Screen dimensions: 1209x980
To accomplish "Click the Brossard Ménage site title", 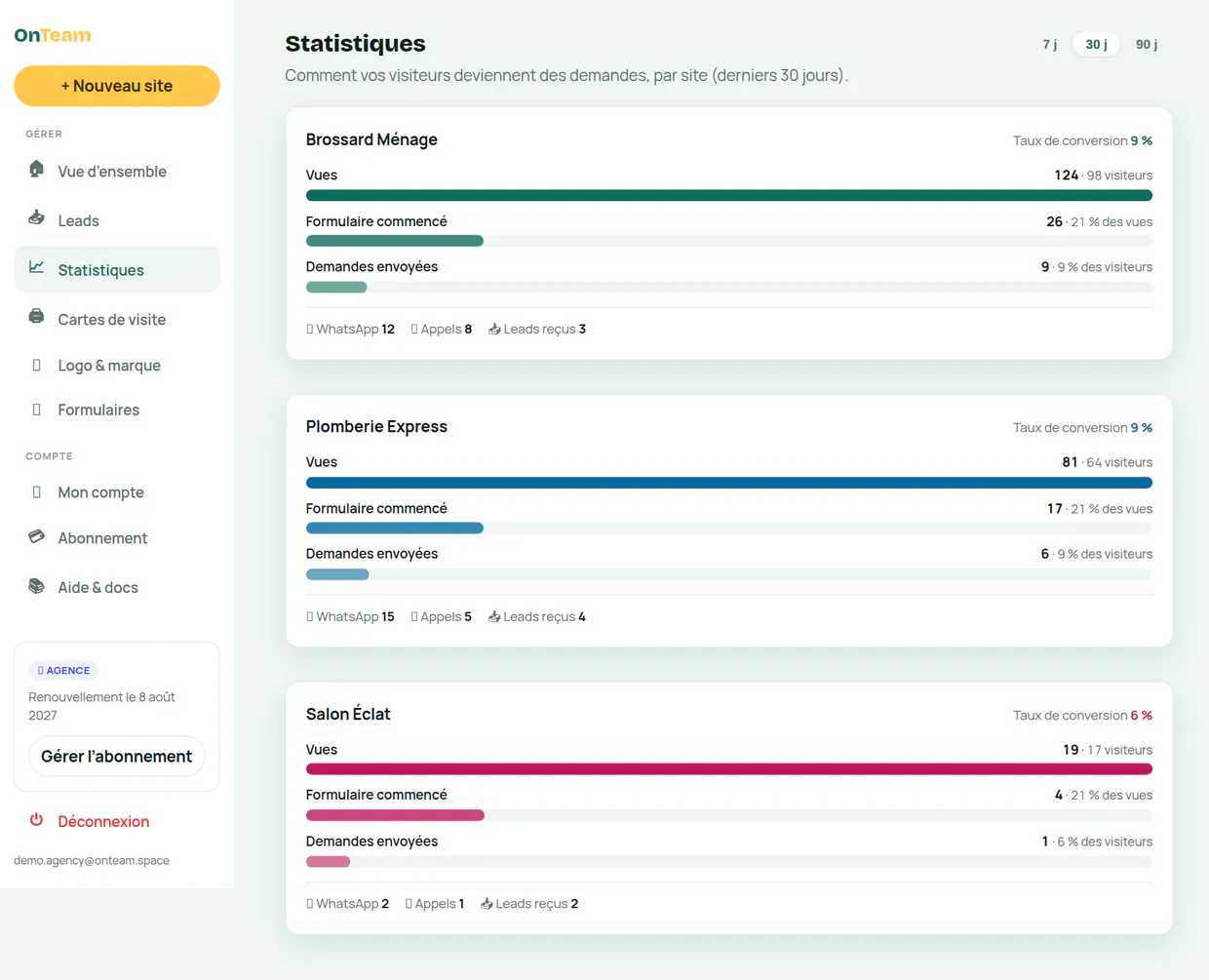I will (x=371, y=139).
